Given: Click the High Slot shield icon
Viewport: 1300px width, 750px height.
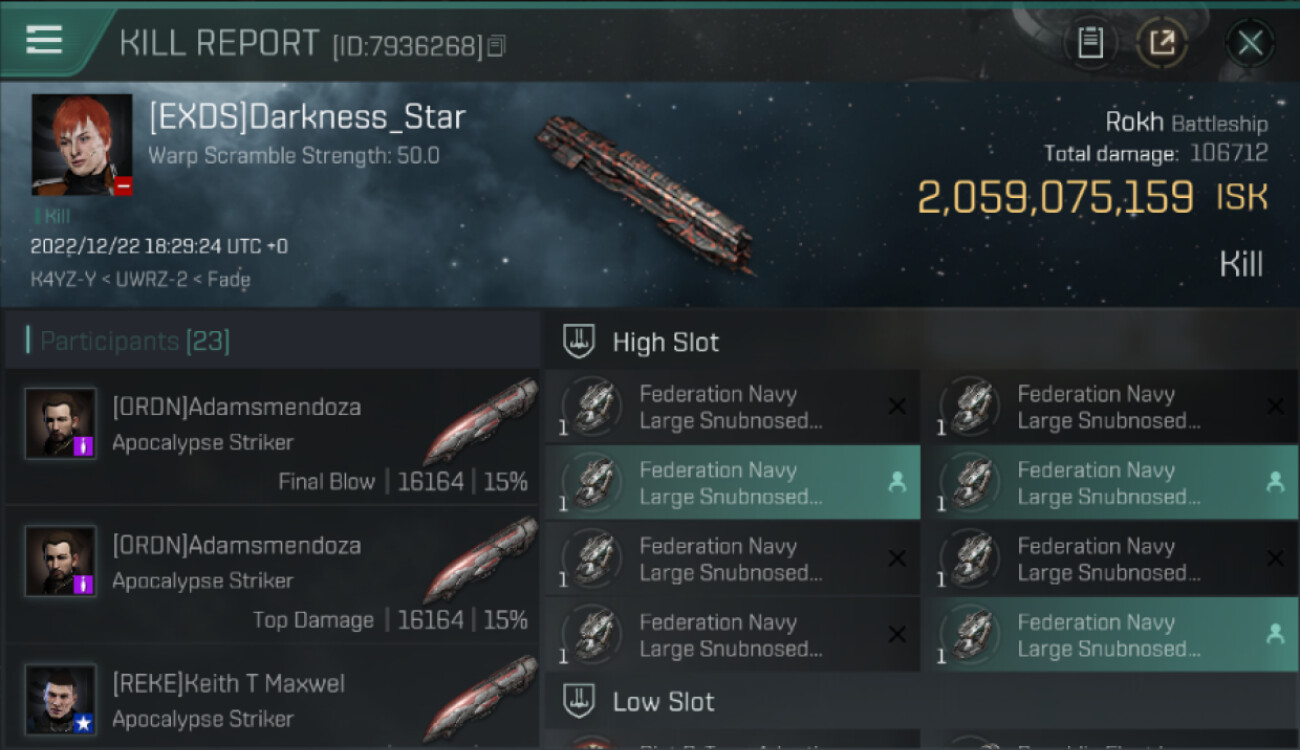Looking at the screenshot, I should click(x=580, y=342).
